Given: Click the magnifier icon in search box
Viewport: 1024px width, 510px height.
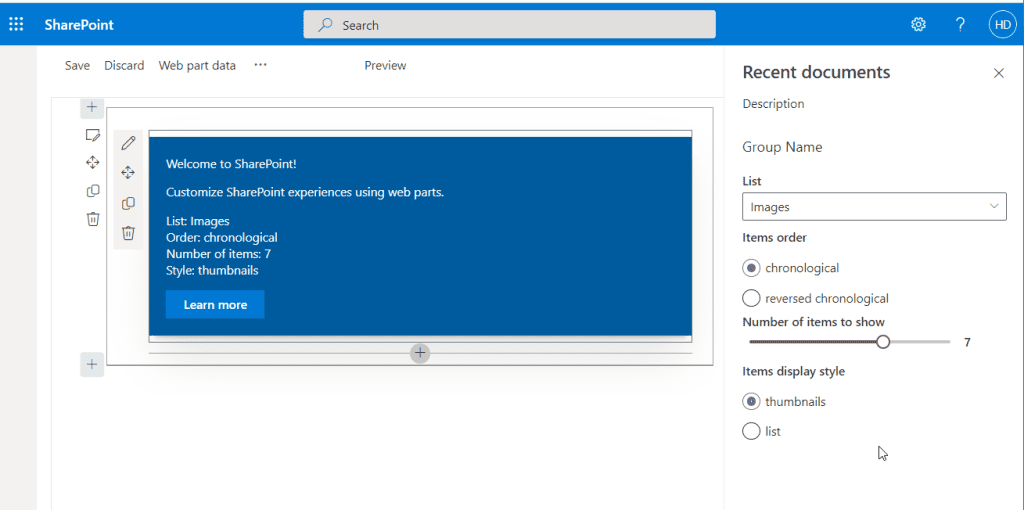Looking at the screenshot, I should tap(325, 25).
